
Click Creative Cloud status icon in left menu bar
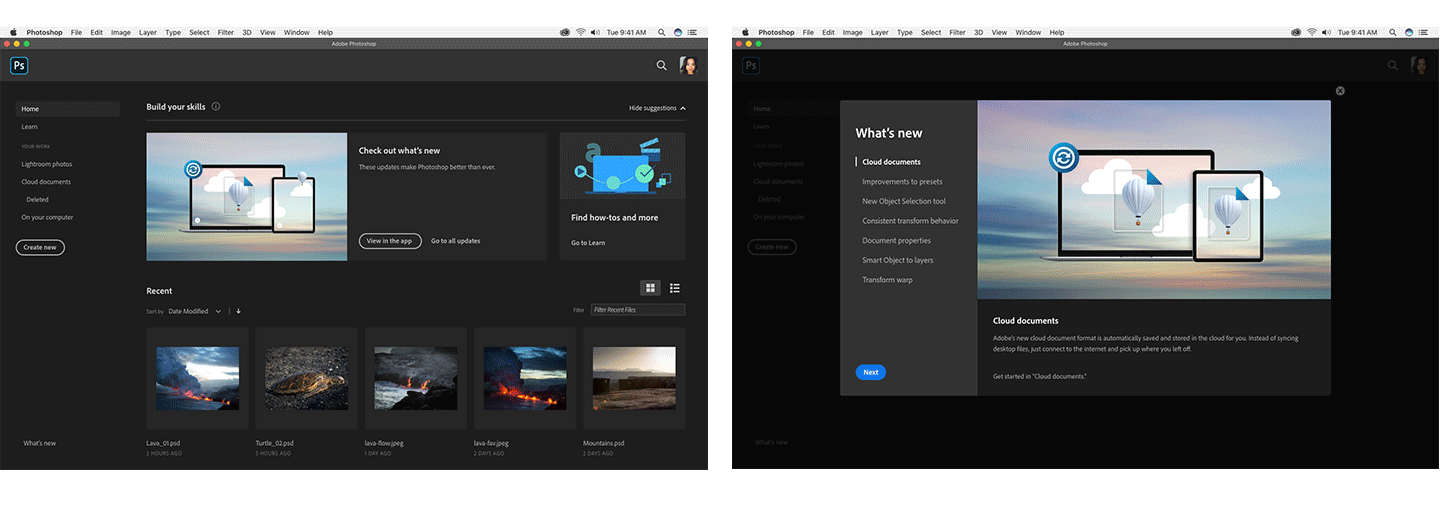coord(567,32)
